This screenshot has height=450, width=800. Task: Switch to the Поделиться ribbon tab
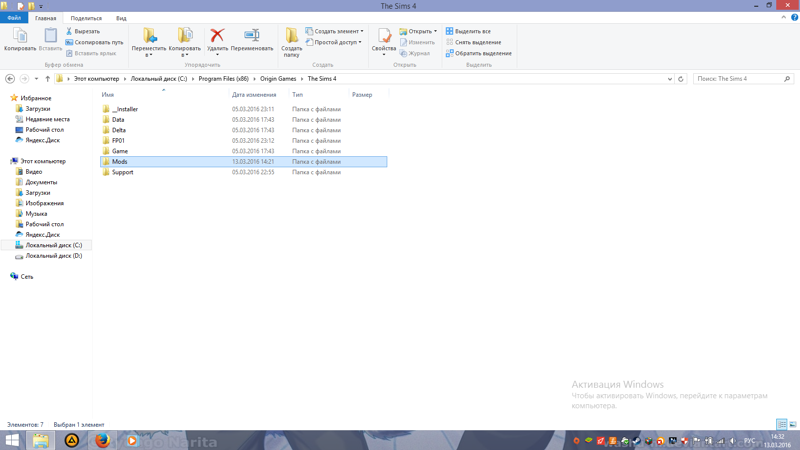[x=86, y=18]
